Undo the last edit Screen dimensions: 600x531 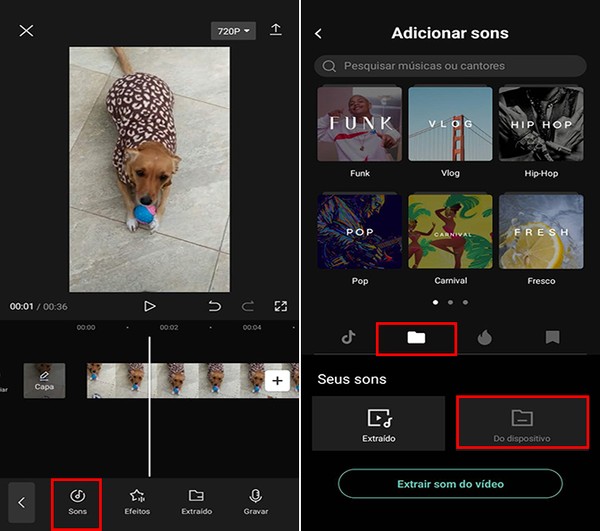coord(215,306)
